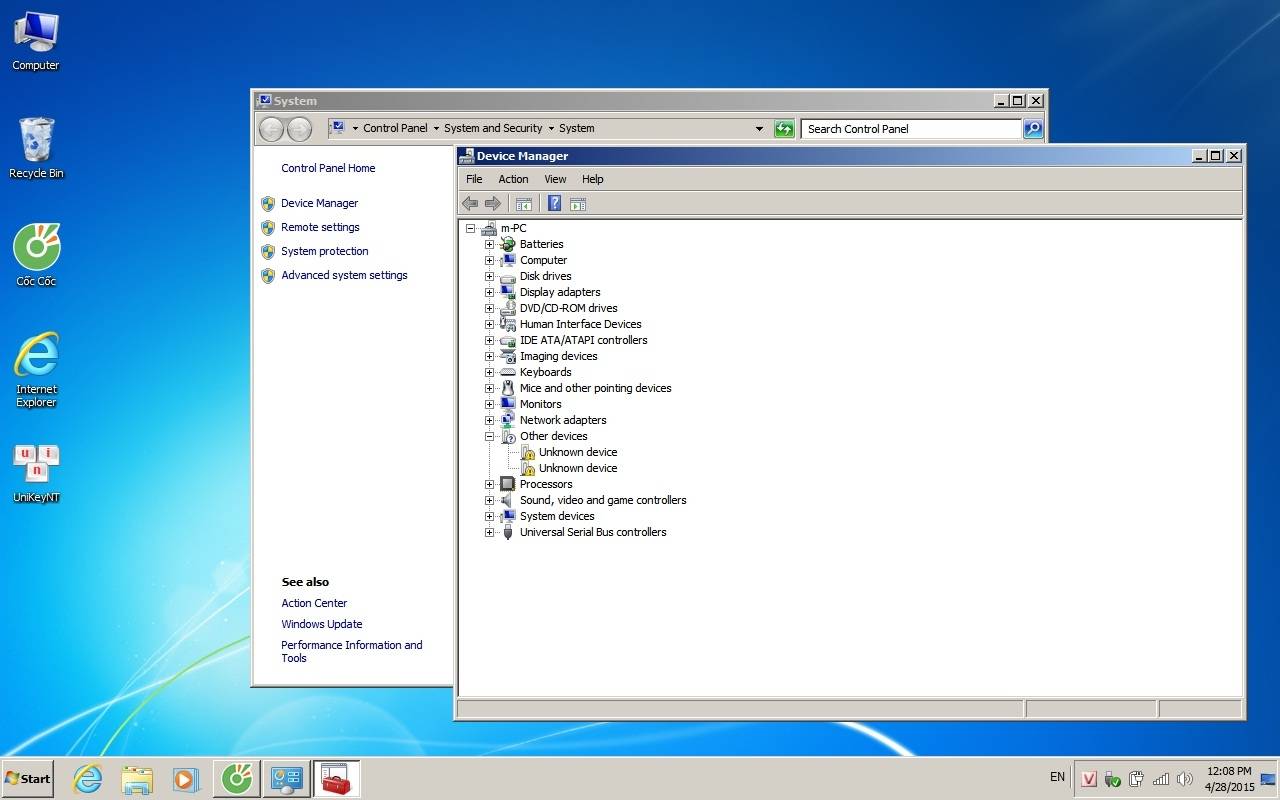Click the Windows Media Player taskbar icon

(x=186, y=779)
